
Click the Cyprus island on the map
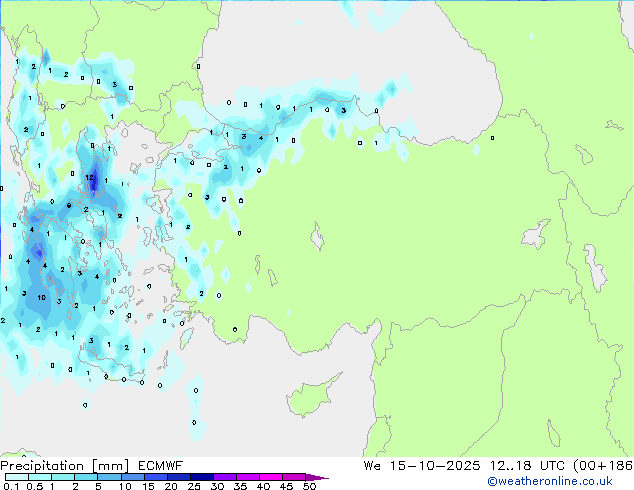[x=309, y=398]
